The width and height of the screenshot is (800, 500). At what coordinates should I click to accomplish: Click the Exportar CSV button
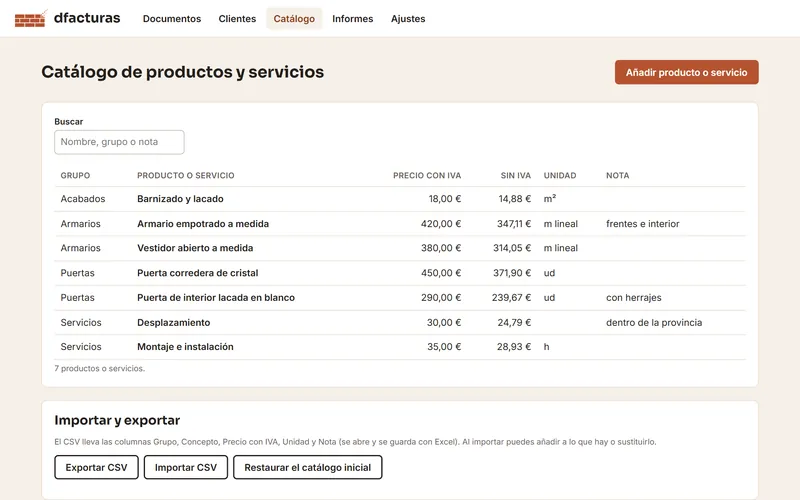(x=96, y=467)
